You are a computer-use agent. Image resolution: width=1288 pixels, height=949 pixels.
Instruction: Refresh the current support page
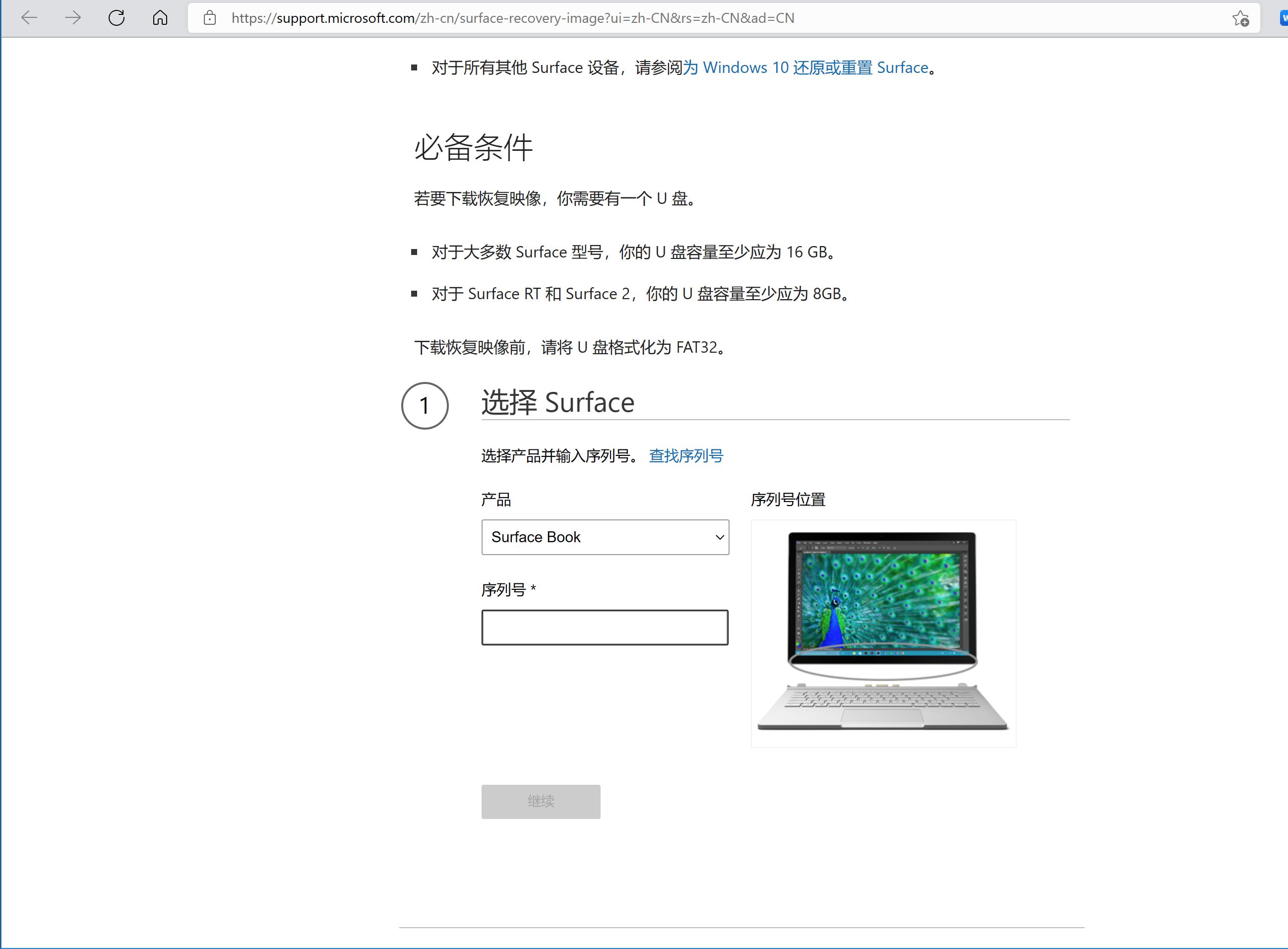(117, 18)
